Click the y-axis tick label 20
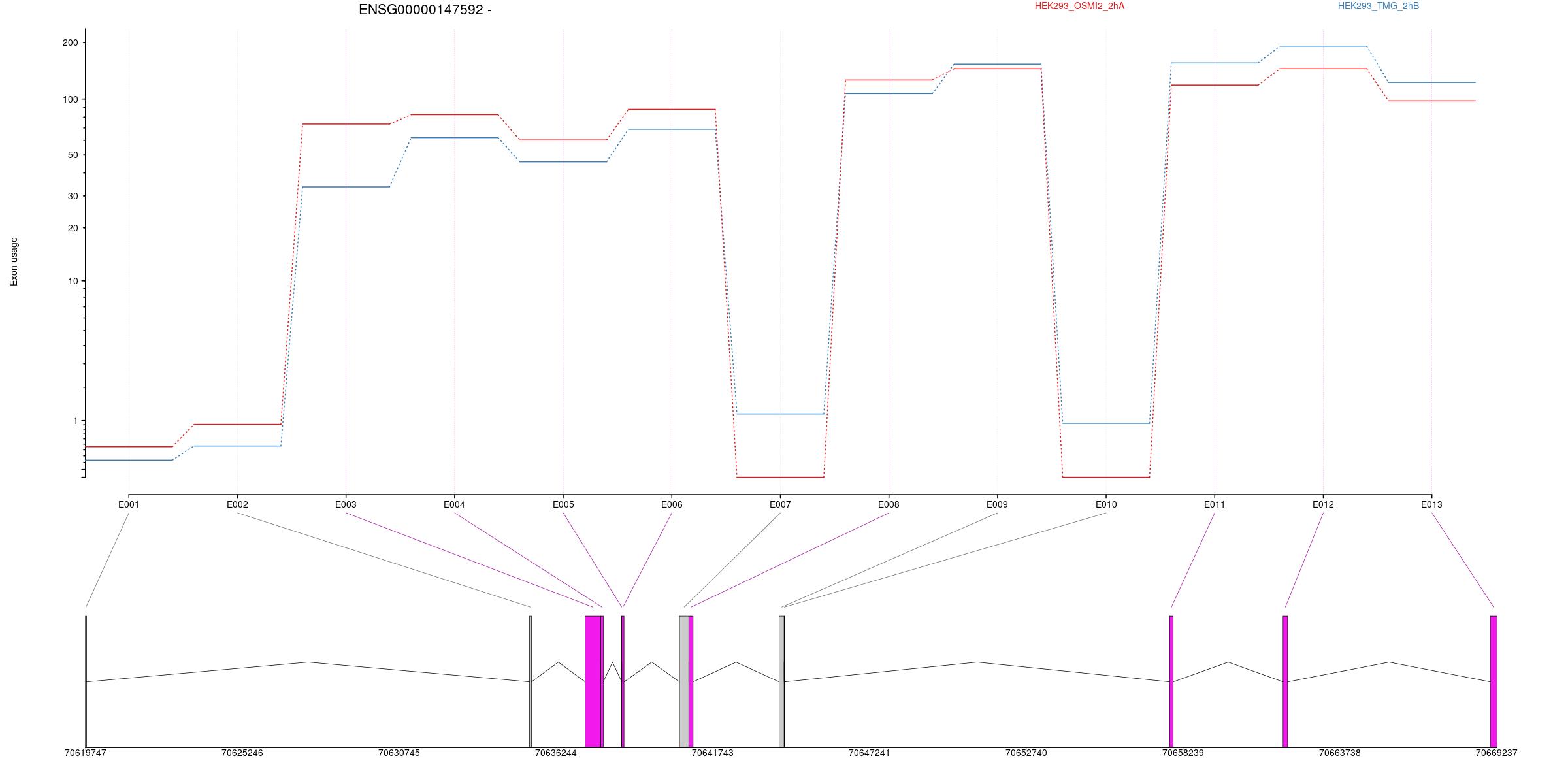Viewport: 1568px width, 784px height. [73, 228]
